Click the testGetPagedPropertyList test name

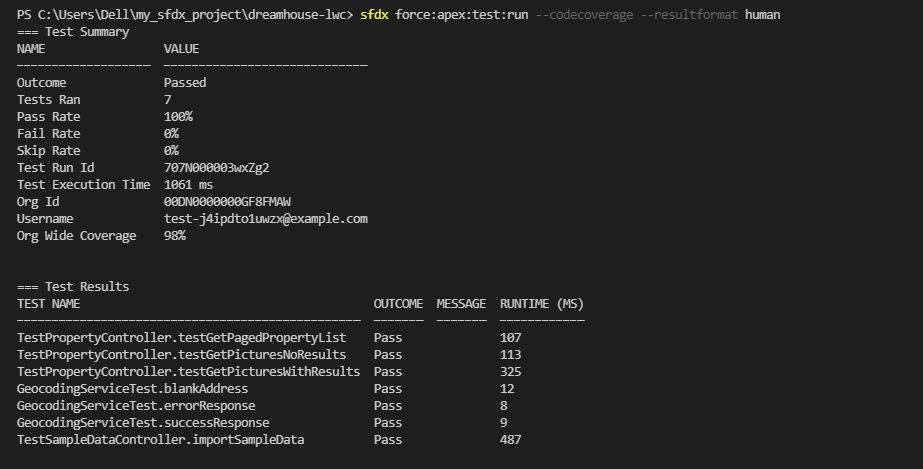pos(181,338)
